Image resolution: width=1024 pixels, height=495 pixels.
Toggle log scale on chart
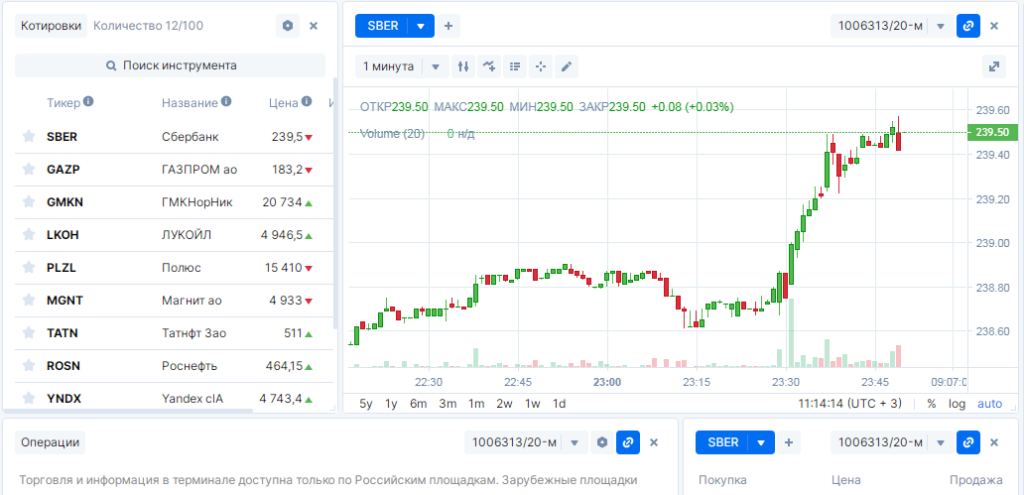click(957, 404)
